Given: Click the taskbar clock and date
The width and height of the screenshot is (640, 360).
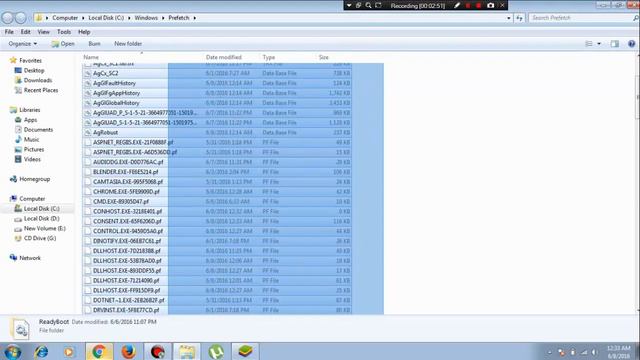Looking at the screenshot, I should [618, 352].
